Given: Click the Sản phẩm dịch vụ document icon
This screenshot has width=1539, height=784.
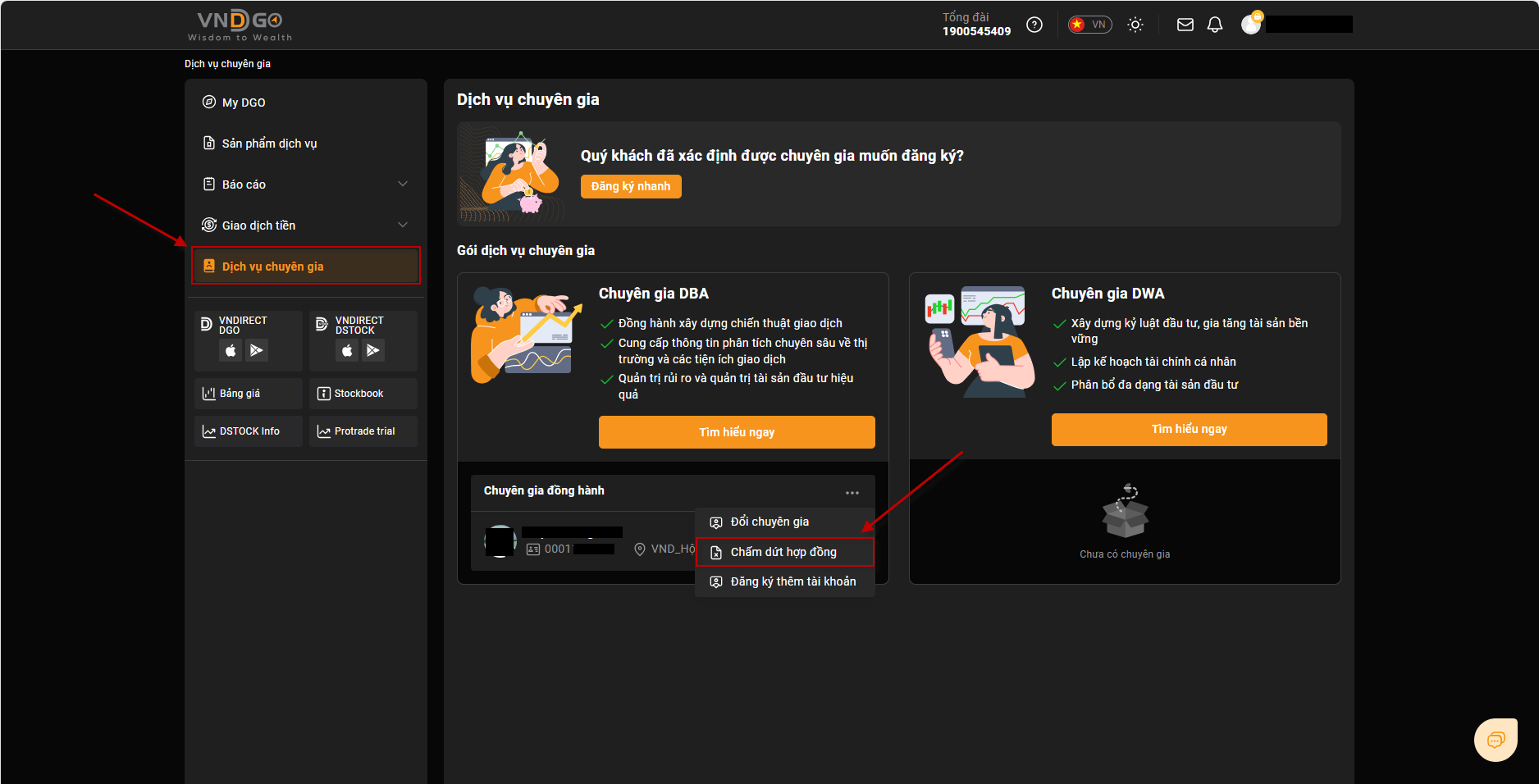Looking at the screenshot, I should coord(209,143).
